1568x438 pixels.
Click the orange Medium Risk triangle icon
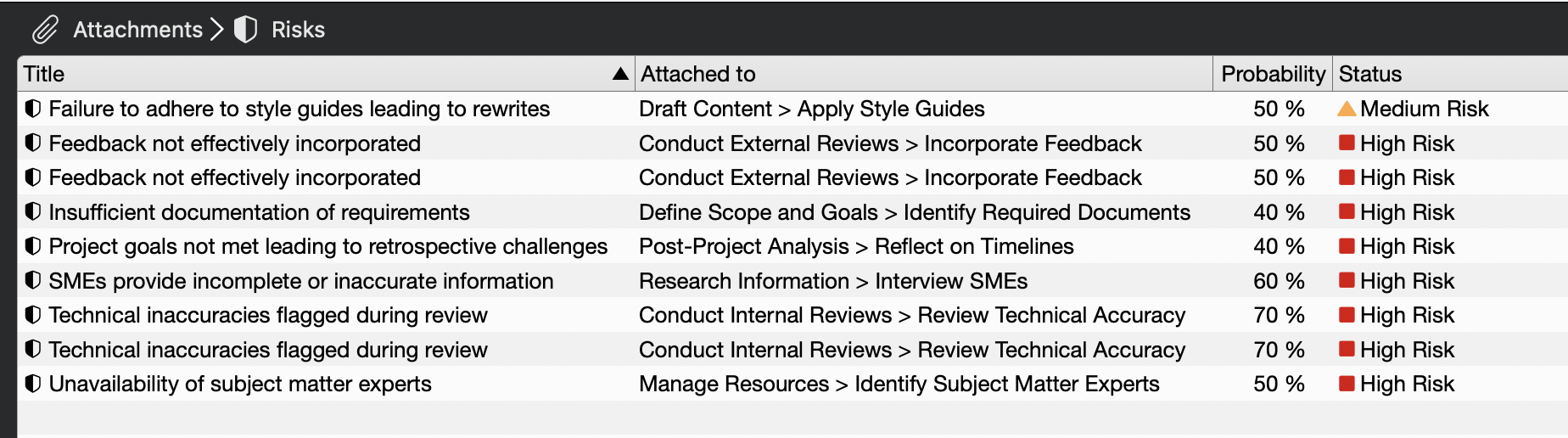click(x=1346, y=109)
